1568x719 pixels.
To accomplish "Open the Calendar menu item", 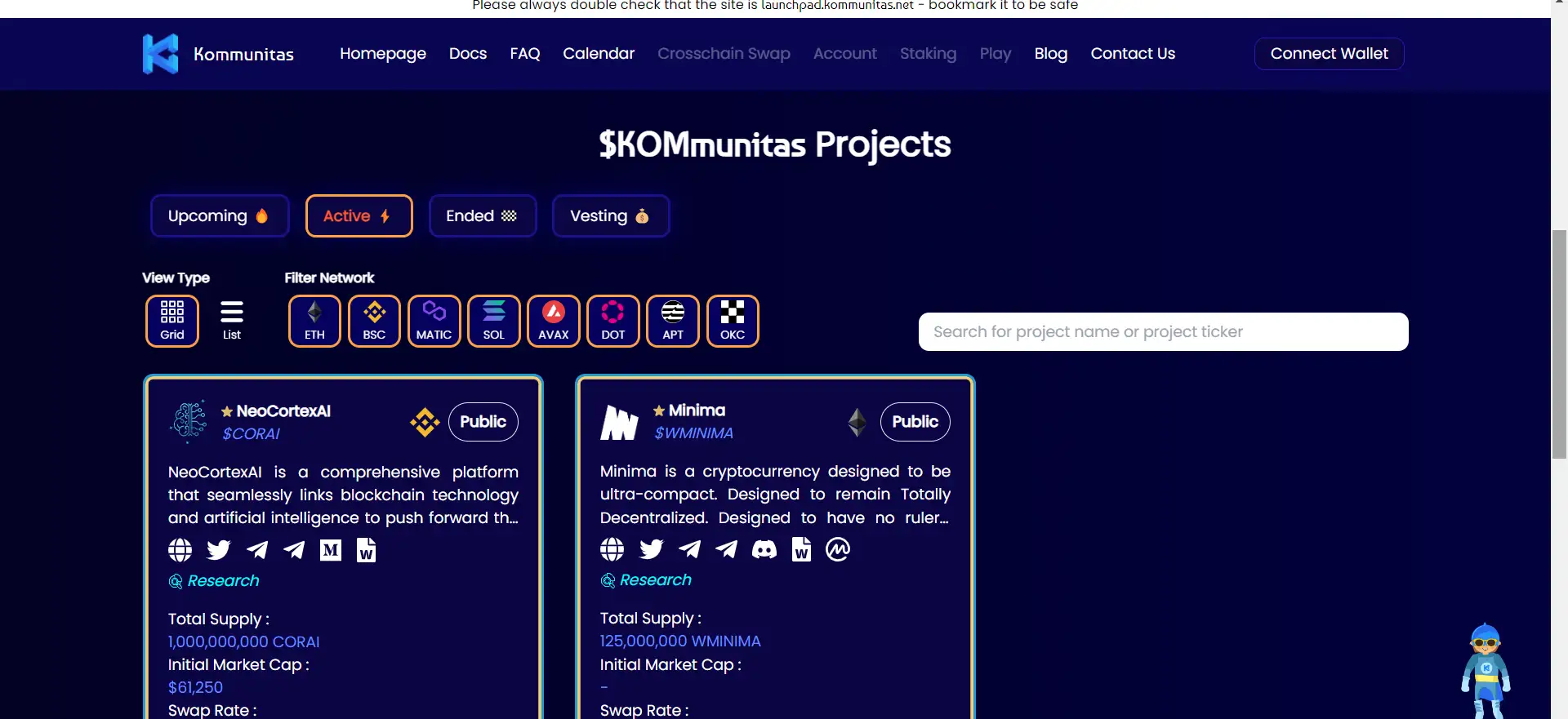I will 598,54.
